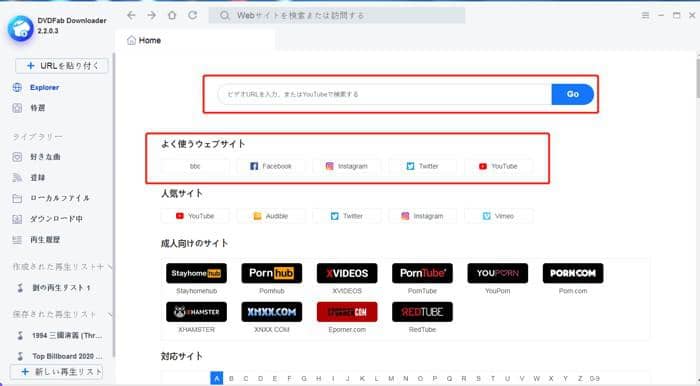Open Vimeo under 人気サイト

(x=499, y=216)
